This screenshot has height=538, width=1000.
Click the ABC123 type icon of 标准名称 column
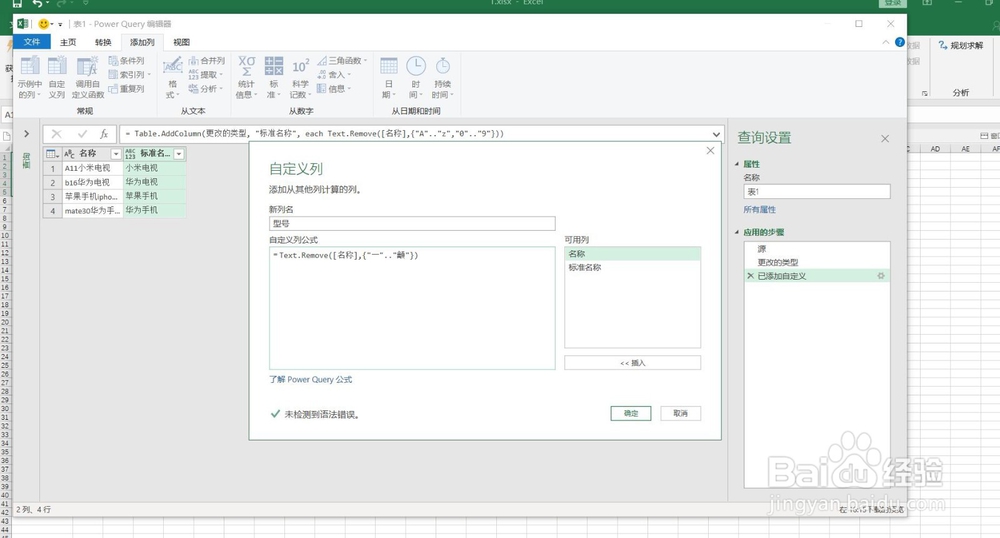tap(130, 154)
